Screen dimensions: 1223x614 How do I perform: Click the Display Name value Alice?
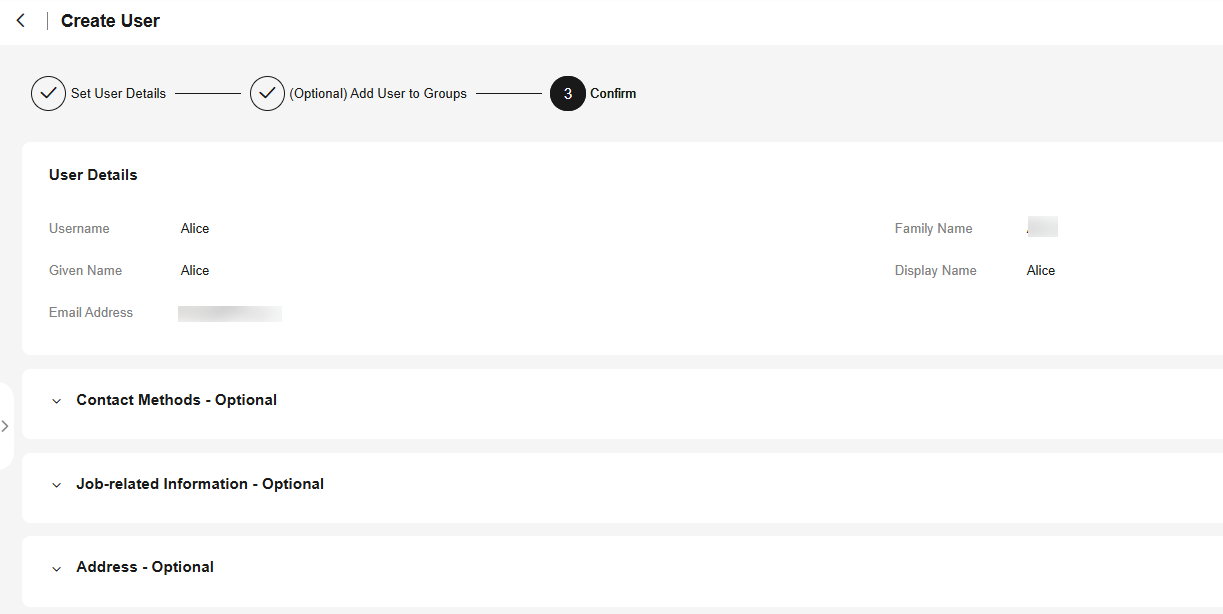[x=1041, y=271]
